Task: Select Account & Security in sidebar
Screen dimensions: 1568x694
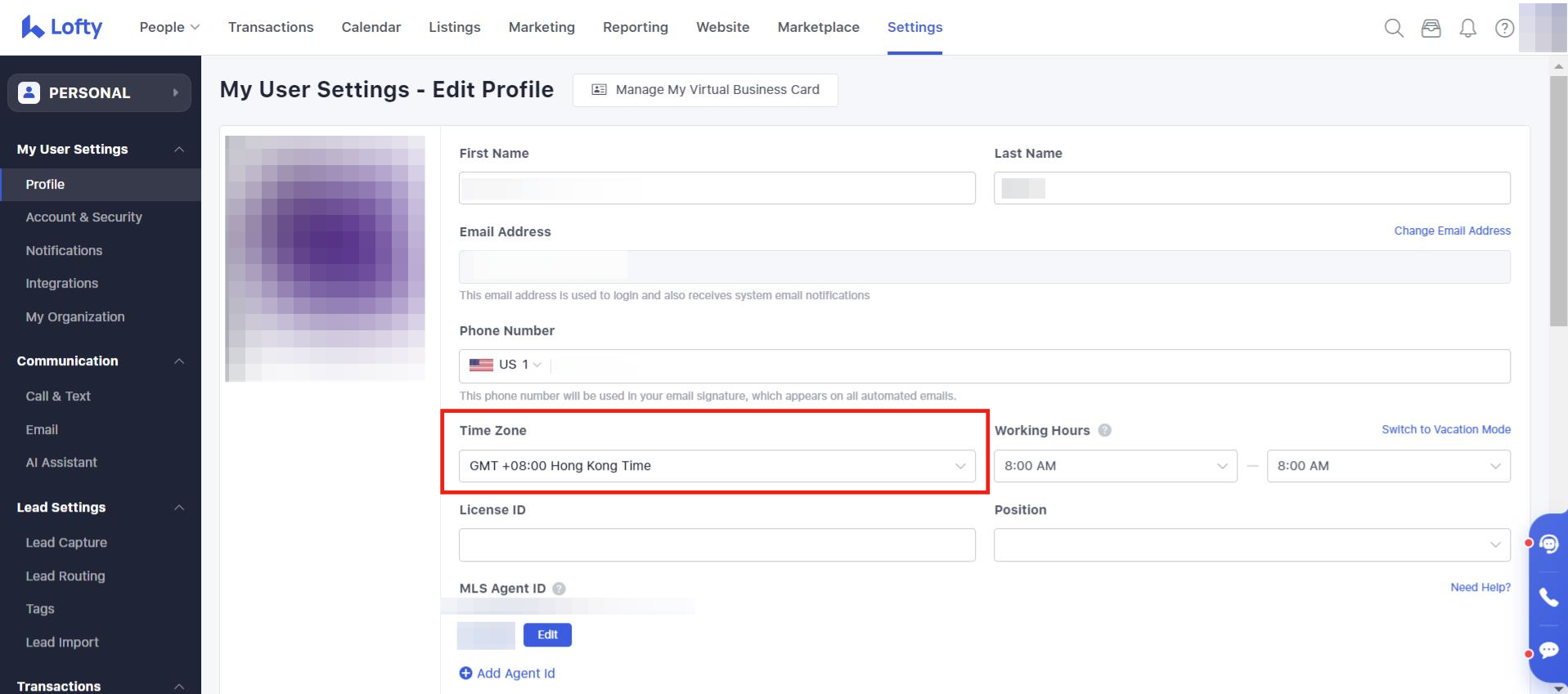Action: point(83,217)
